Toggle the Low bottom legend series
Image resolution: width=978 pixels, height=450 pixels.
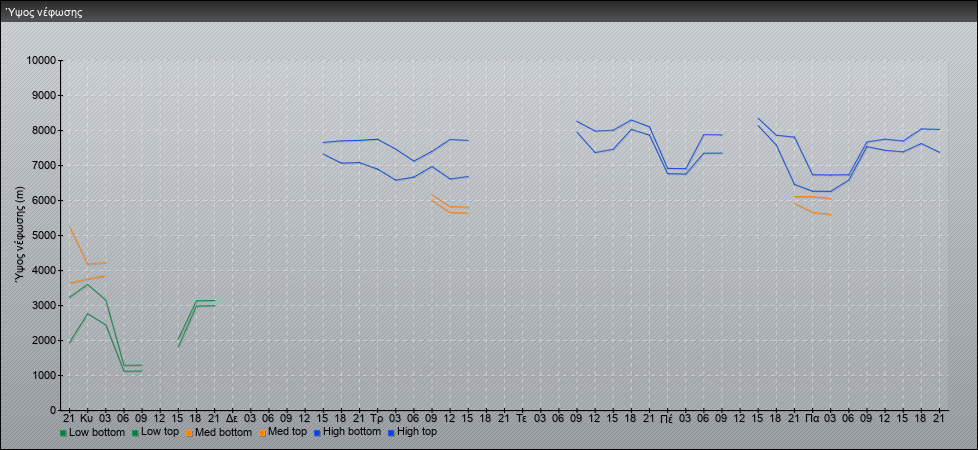pyautogui.click(x=92, y=432)
